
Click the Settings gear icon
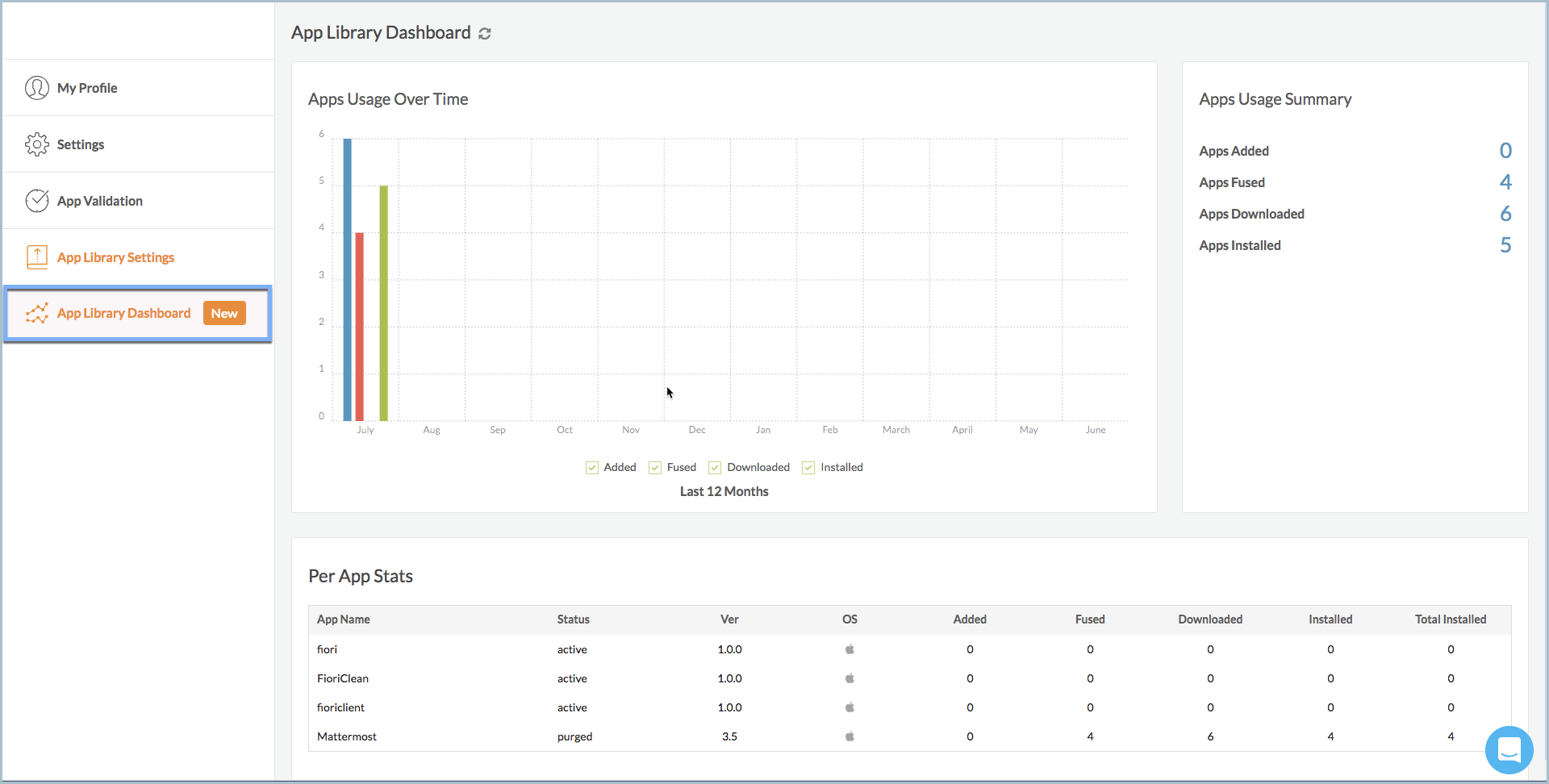[37, 144]
